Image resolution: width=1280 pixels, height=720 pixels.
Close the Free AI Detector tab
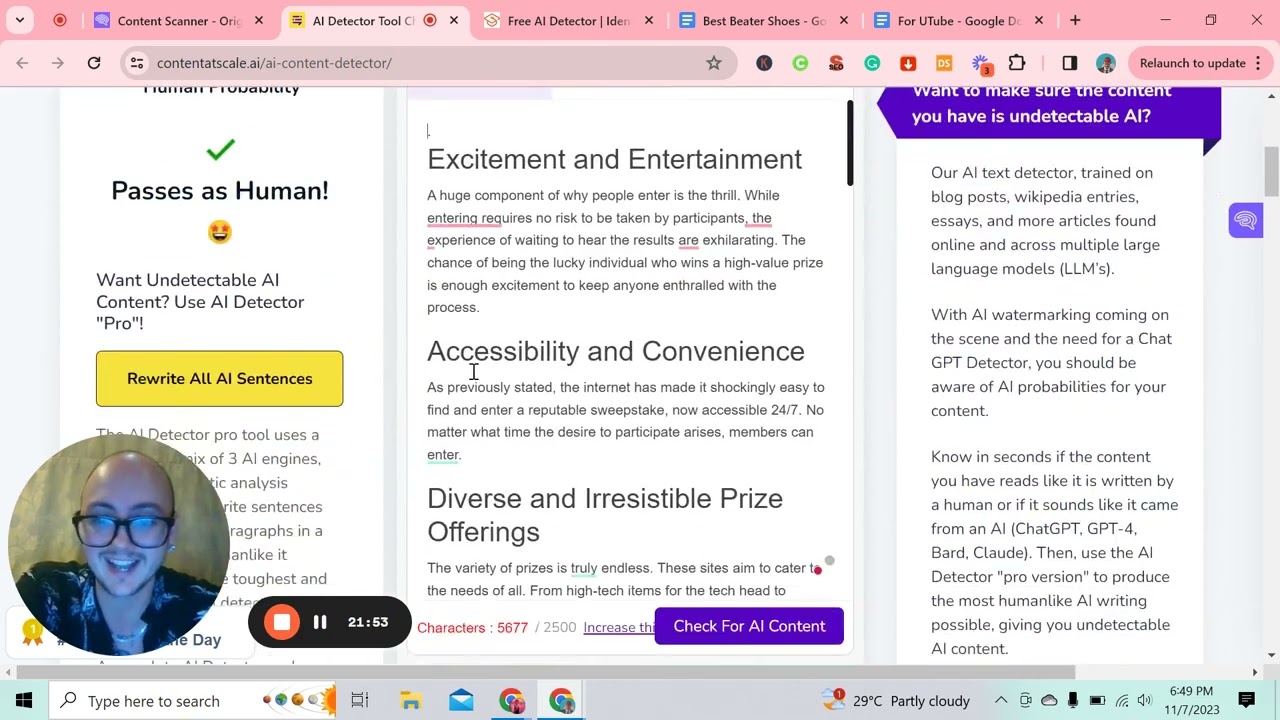pos(649,20)
